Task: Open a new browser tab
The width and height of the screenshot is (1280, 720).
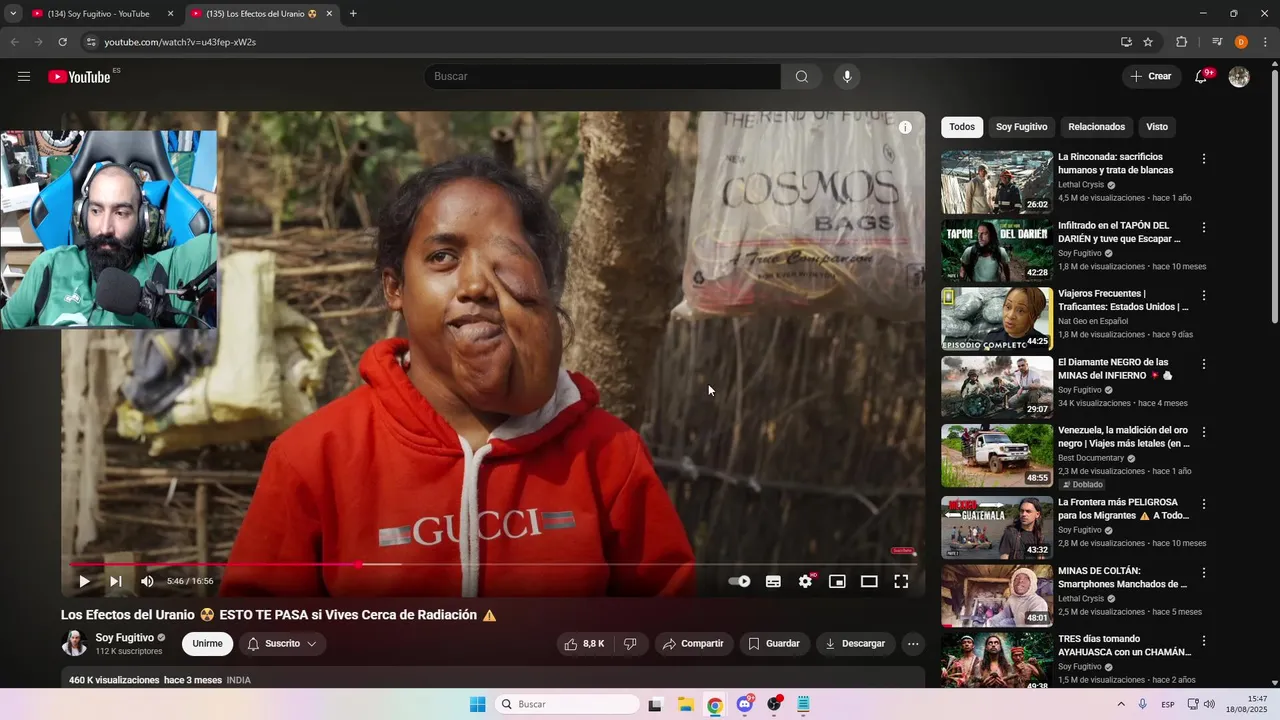Action: [x=353, y=14]
